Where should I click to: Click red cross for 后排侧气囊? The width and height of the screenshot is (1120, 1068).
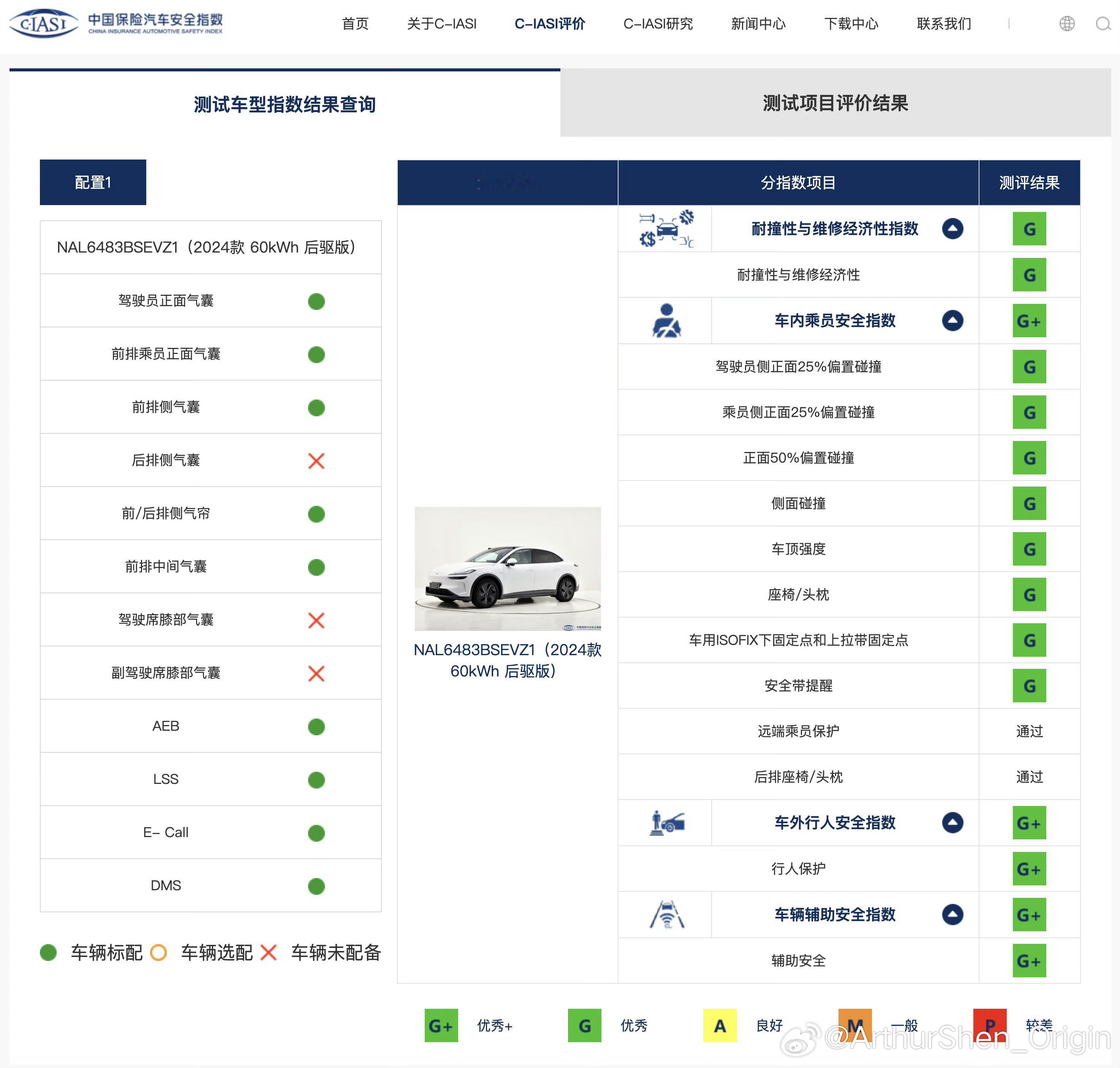point(316,461)
